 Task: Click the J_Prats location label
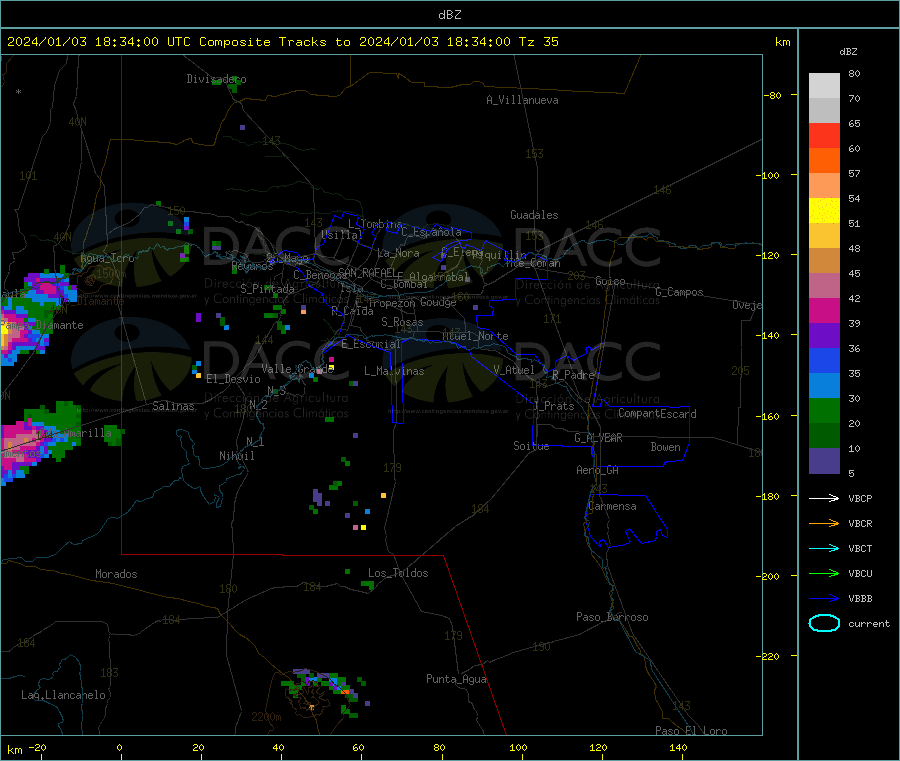tap(553, 405)
